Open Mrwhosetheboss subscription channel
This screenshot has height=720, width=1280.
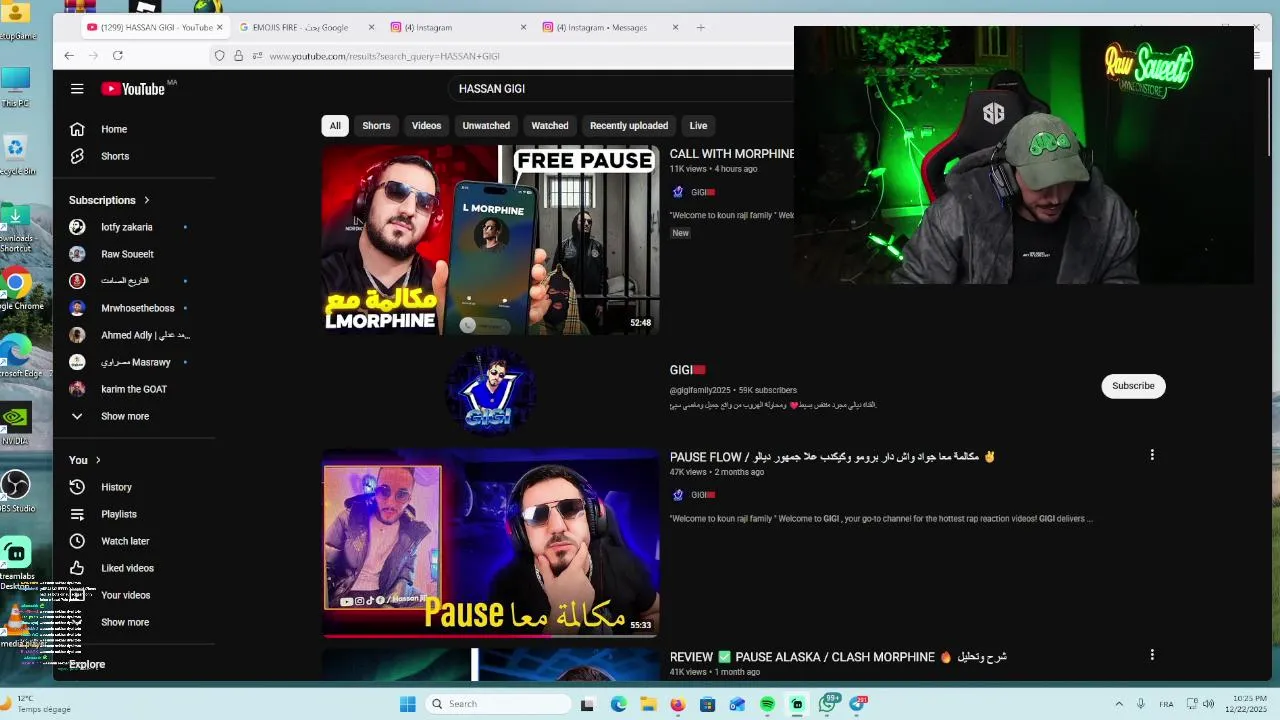point(138,308)
